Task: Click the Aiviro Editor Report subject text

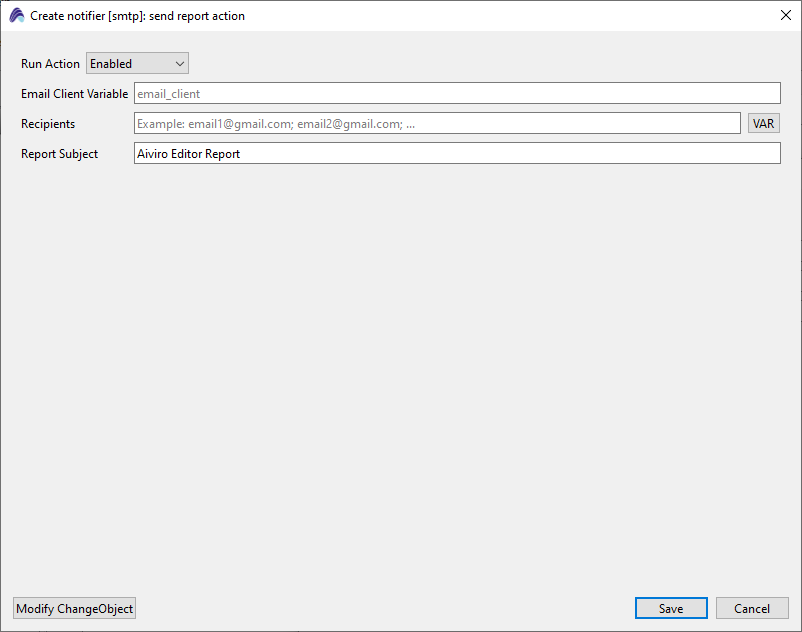Action: [188, 154]
